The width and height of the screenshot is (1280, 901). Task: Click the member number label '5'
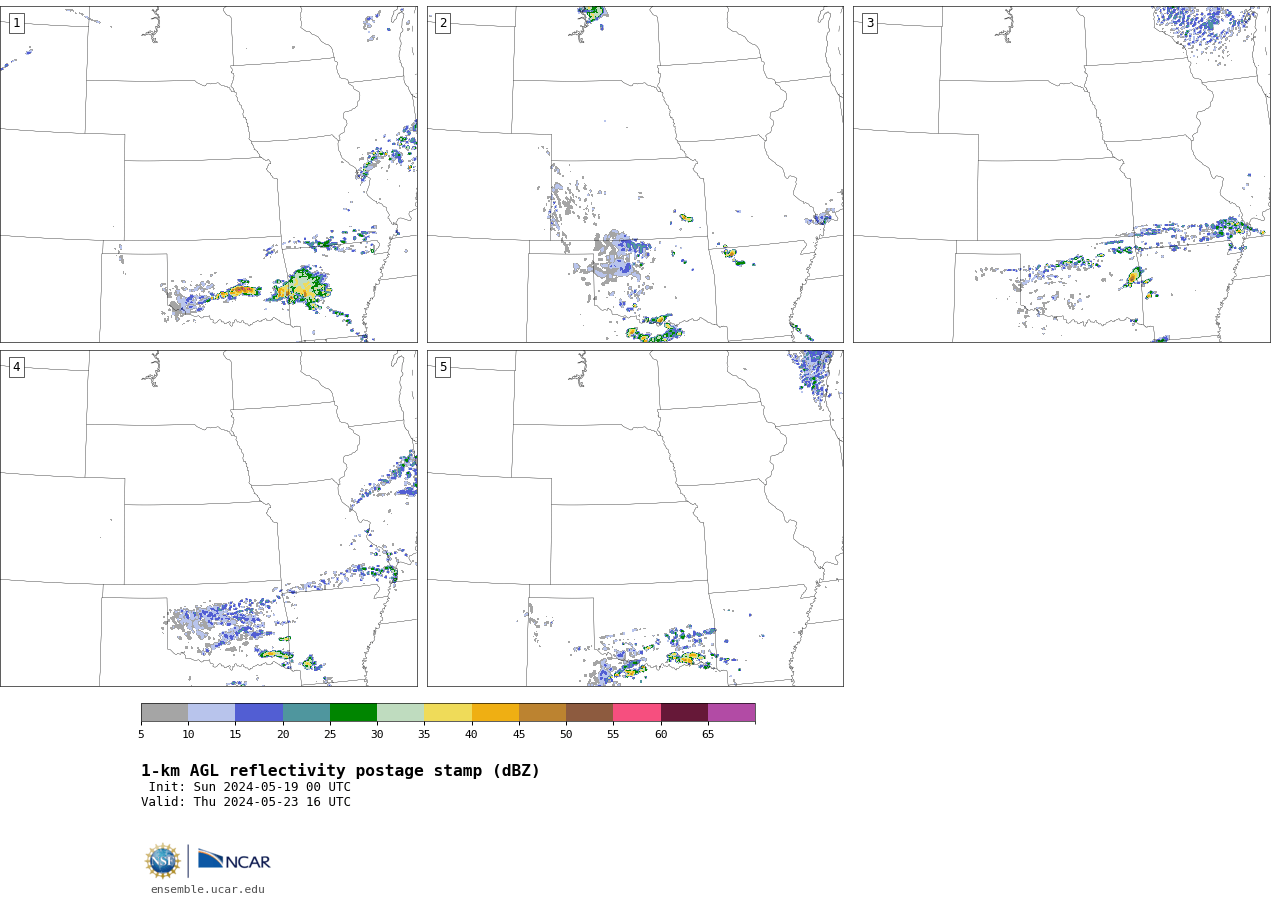click(443, 367)
